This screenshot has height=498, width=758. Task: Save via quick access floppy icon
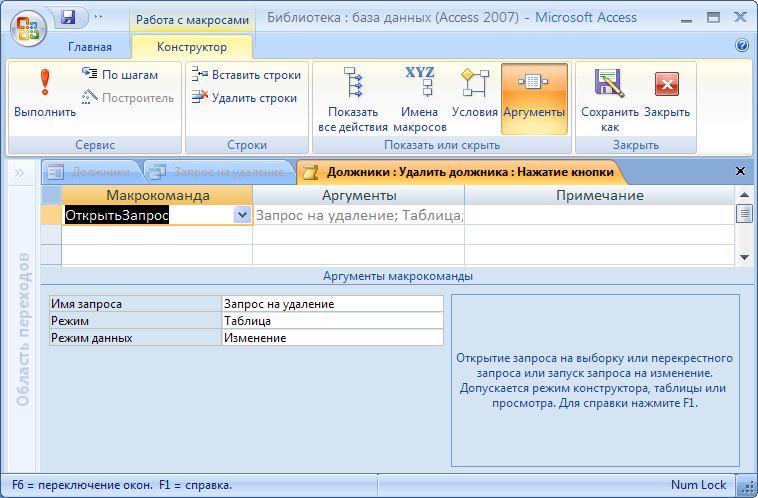[69, 17]
